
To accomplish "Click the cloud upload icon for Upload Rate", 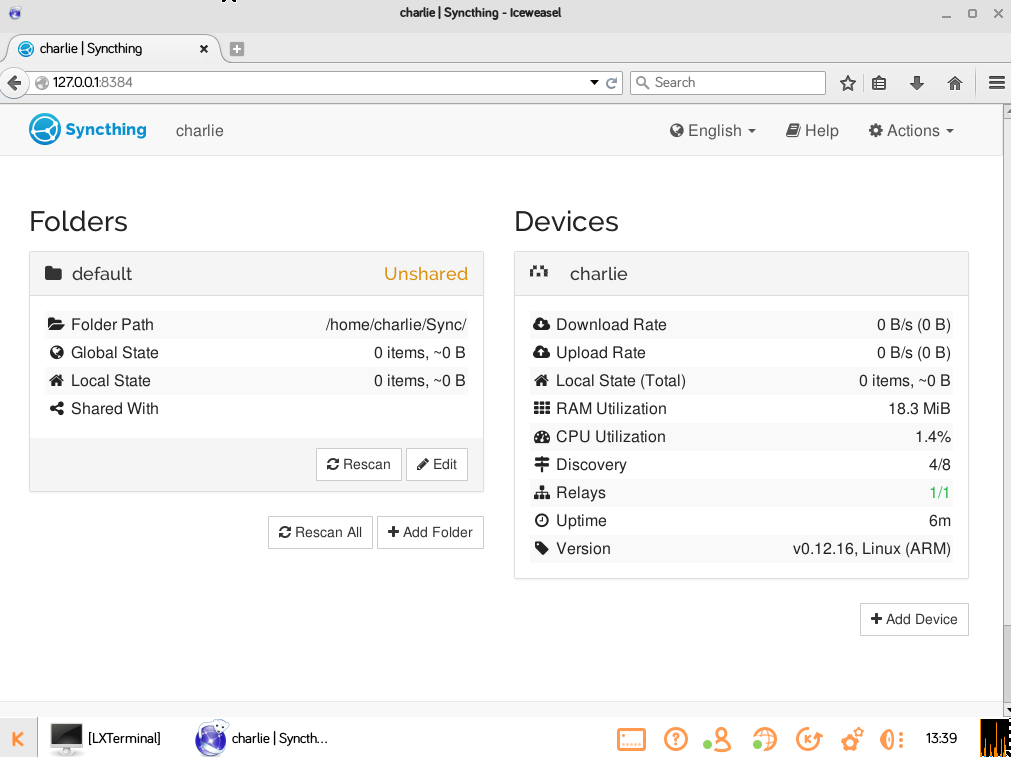I will (542, 353).
